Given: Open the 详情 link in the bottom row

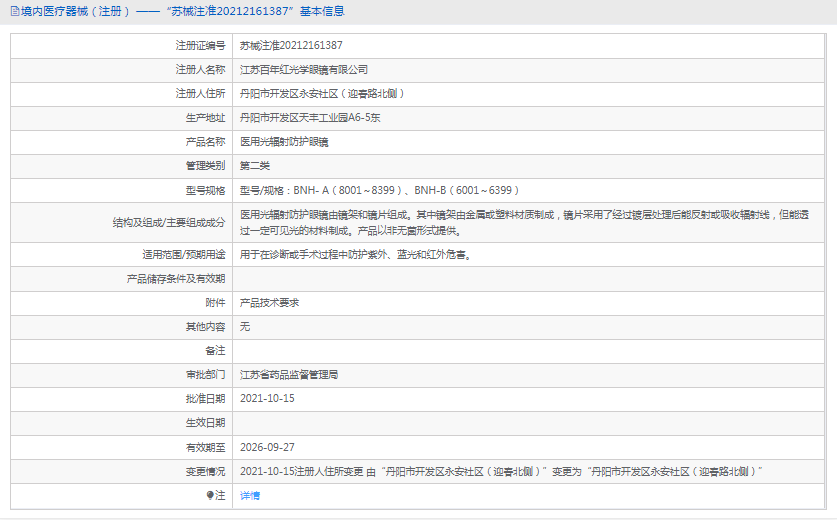Looking at the screenshot, I should tap(250, 495).
